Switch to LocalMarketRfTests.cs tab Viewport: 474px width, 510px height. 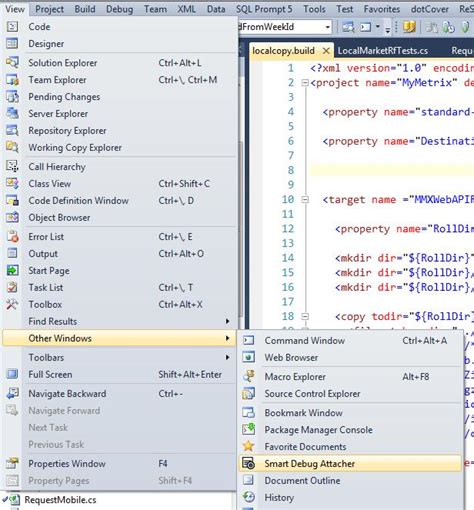coord(383,51)
